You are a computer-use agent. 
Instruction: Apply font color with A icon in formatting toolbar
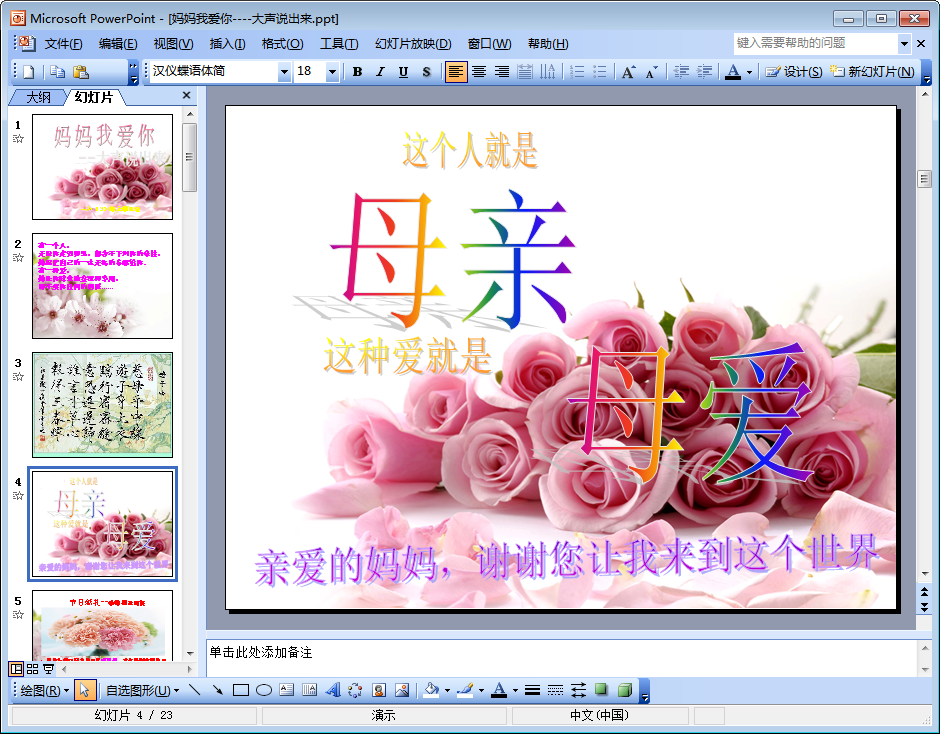coord(733,72)
